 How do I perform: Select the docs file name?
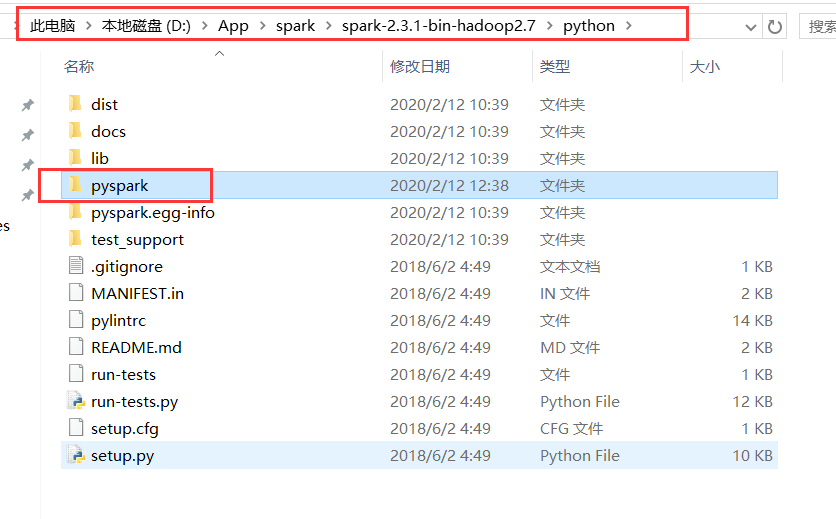pos(108,132)
